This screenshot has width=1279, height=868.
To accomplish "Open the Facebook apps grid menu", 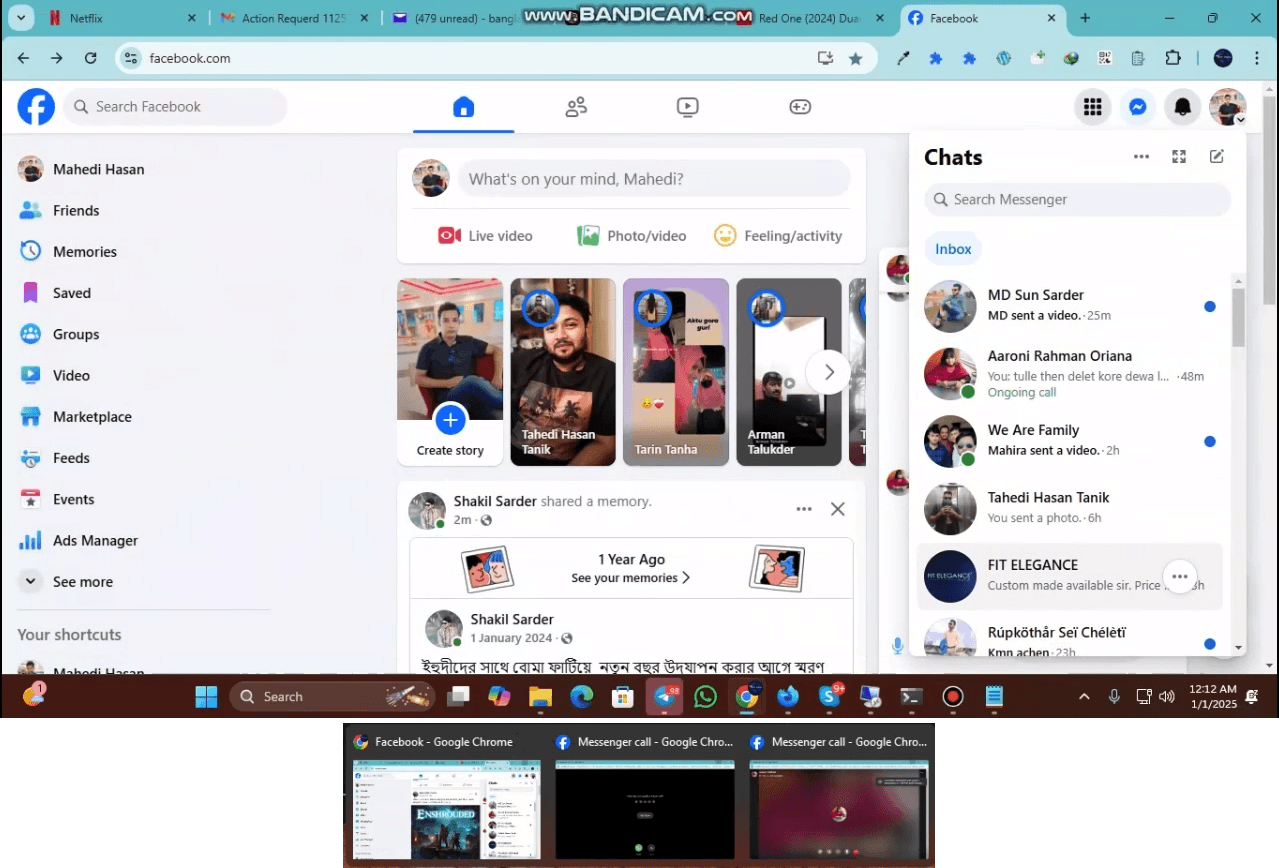I will [x=1093, y=107].
